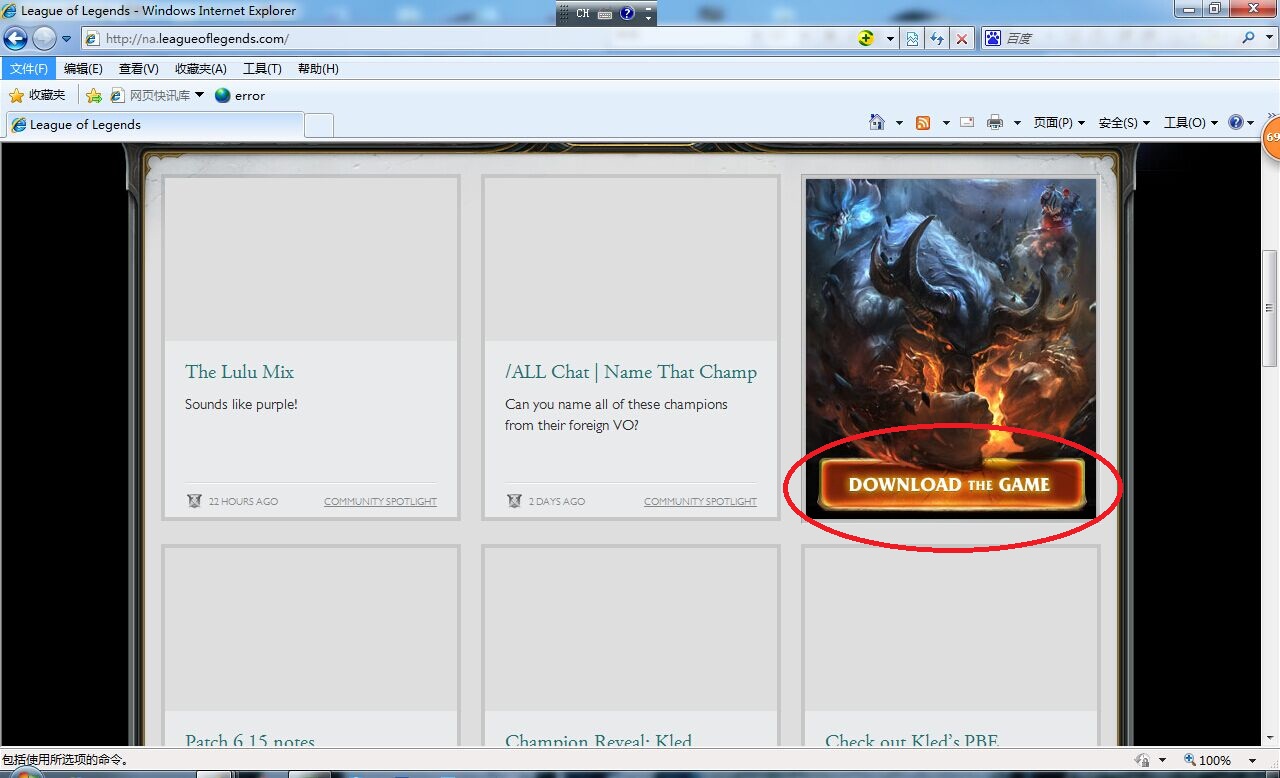Click into the 百度 search box
1280x778 pixels.
click(1120, 38)
